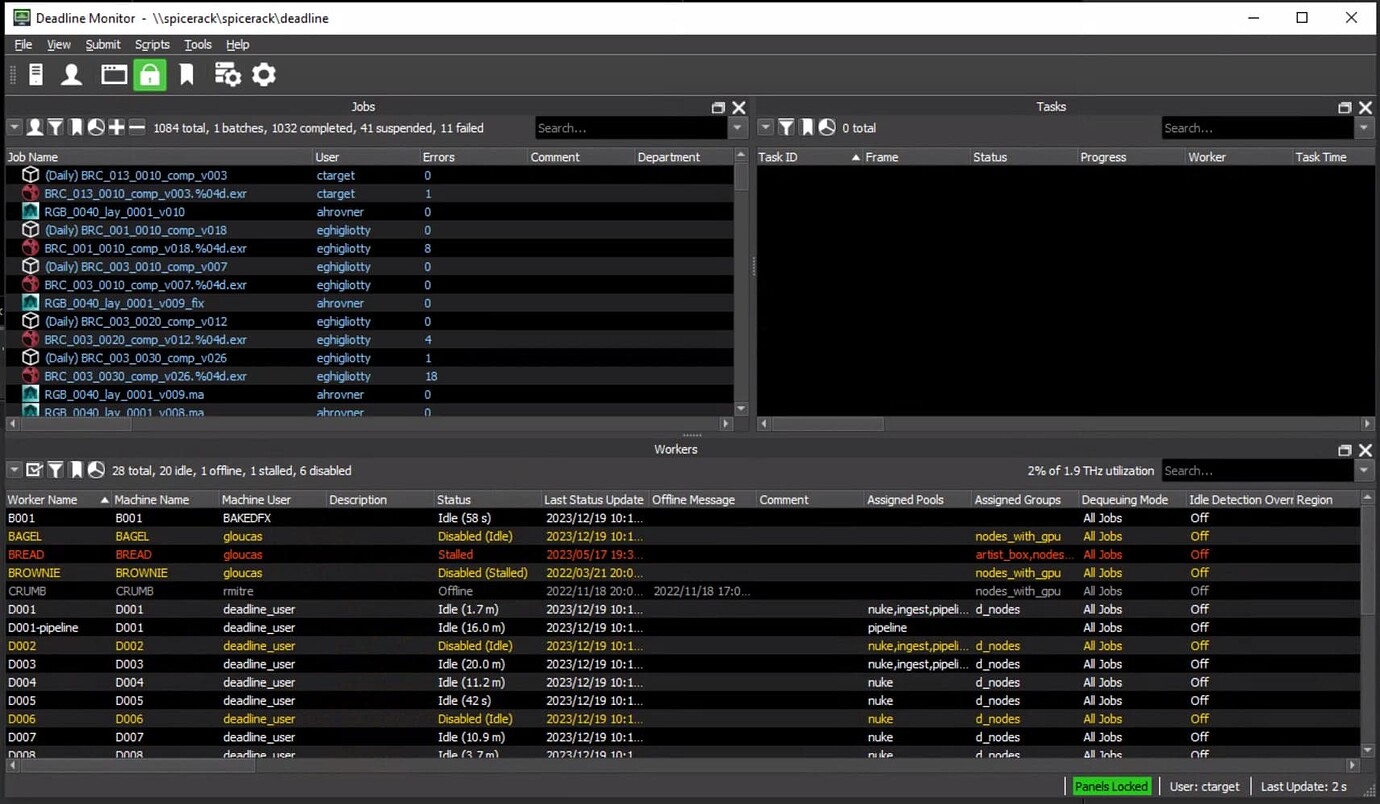Screen dimensions: 1380x804
Task: Click the gear settings icon in main toolbar
Action: [x=263, y=75]
